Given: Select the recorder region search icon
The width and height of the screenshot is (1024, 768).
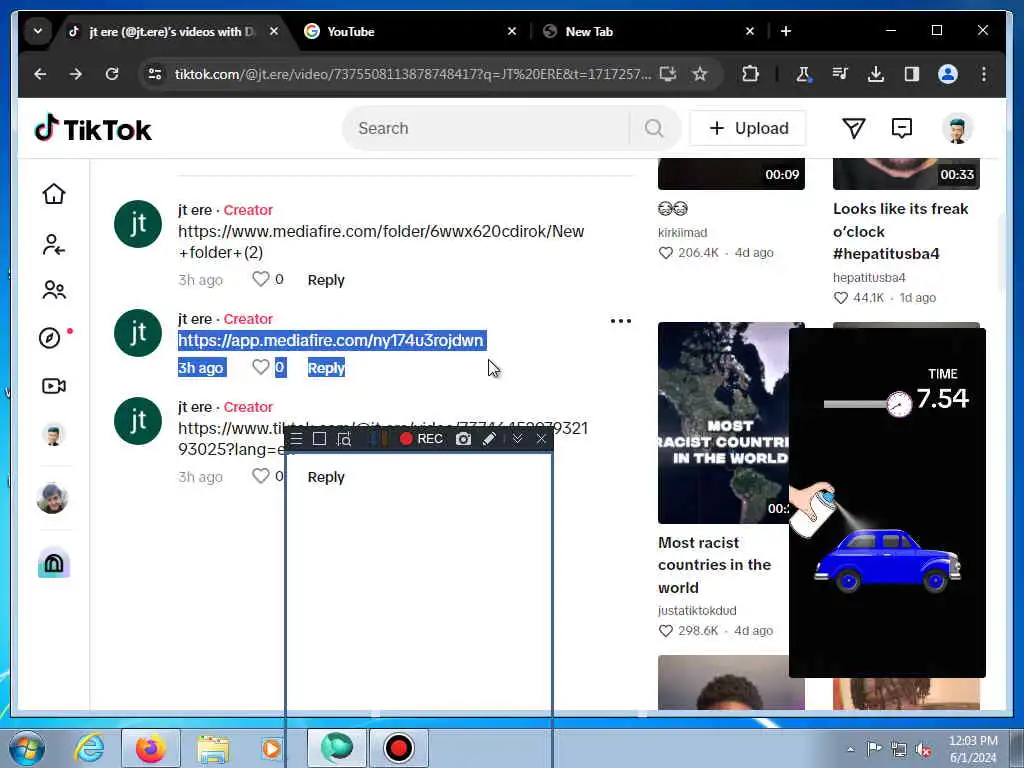Looking at the screenshot, I should 344,439.
